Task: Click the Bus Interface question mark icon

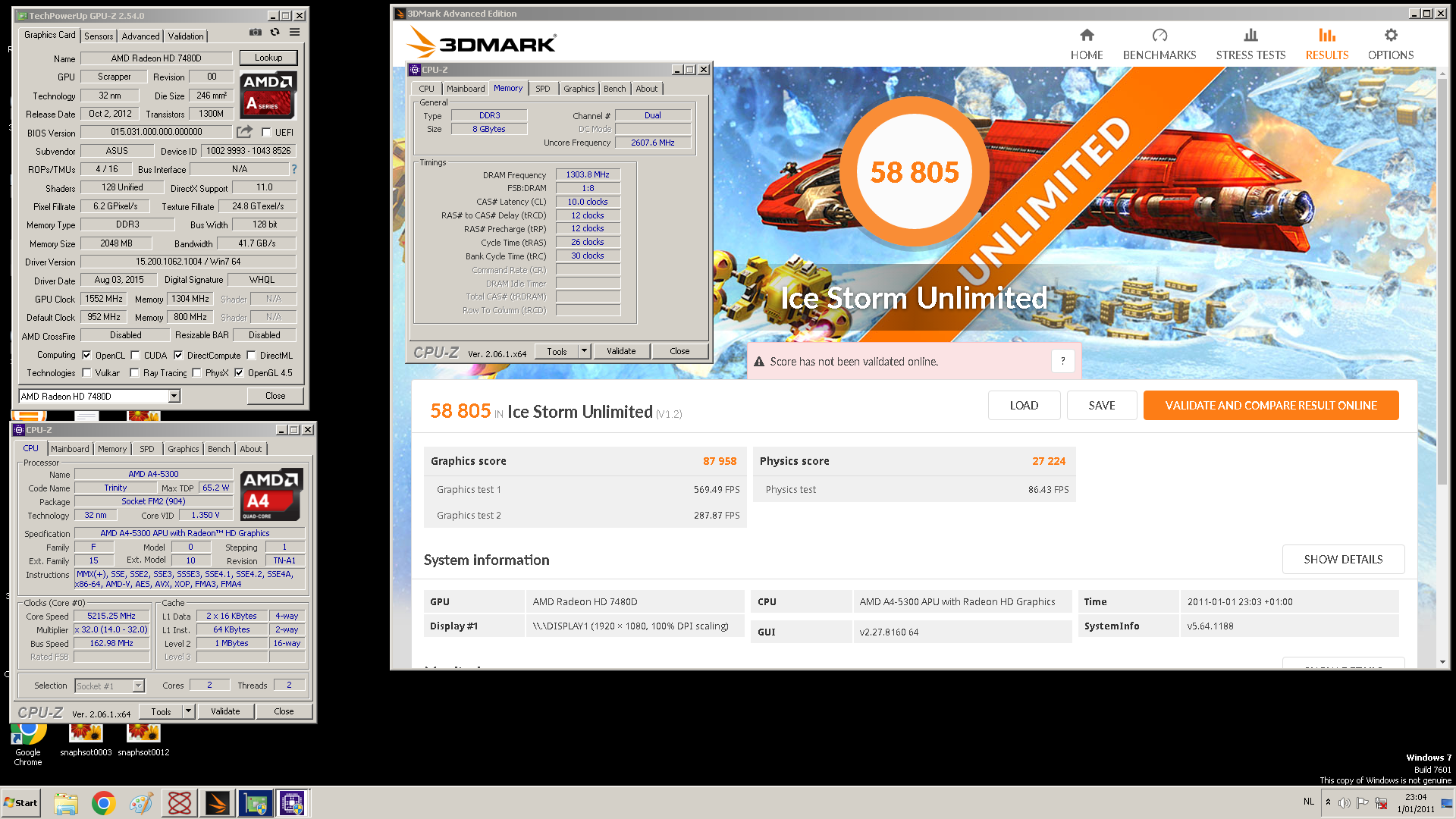Action: (294, 169)
